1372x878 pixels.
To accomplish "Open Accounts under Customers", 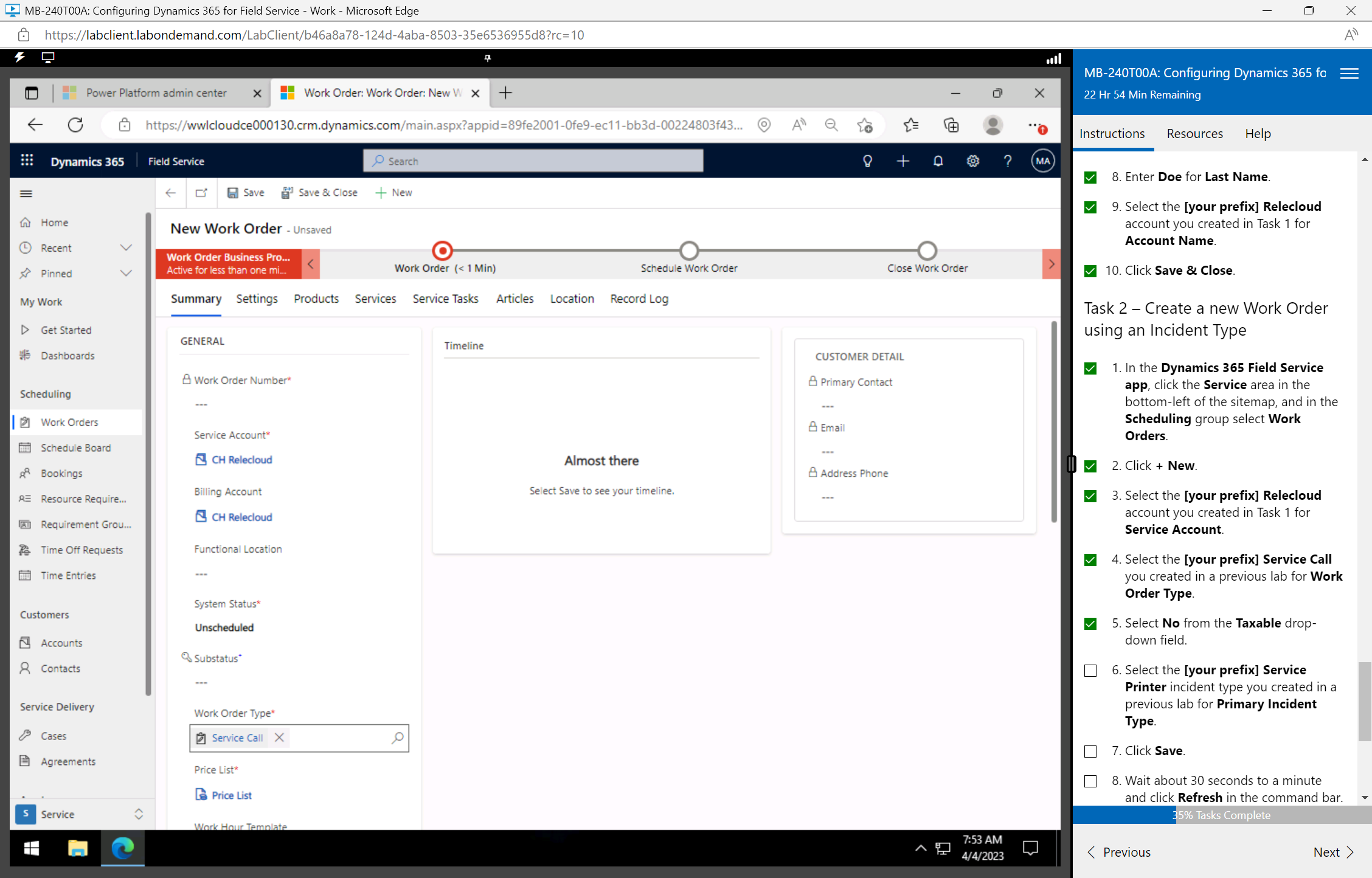I will (61, 642).
